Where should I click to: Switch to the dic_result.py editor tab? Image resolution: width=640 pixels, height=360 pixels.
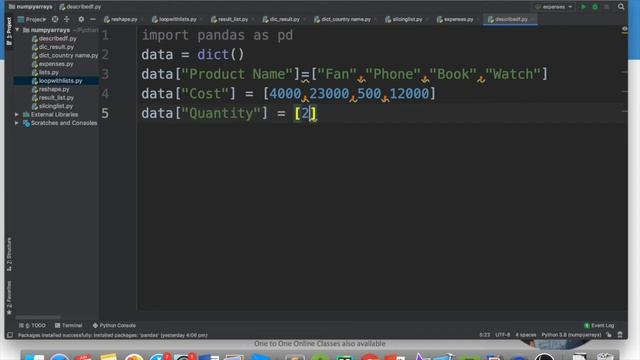[284, 19]
